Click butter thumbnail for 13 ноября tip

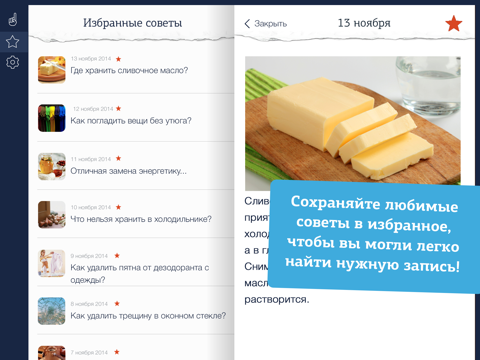click(51, 70)
